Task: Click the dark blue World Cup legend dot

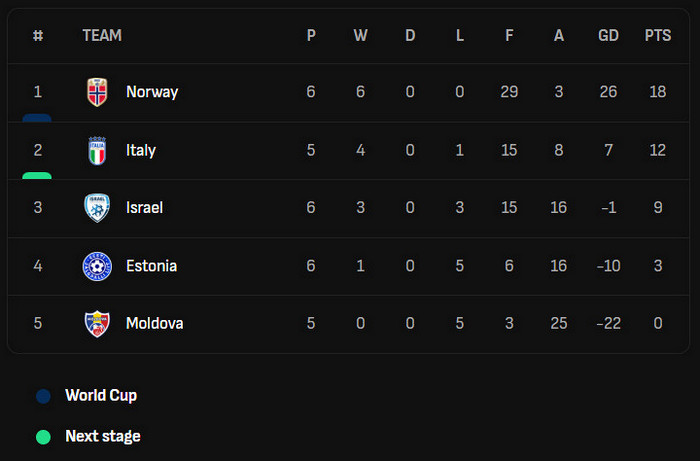Action: click(43, 396)
